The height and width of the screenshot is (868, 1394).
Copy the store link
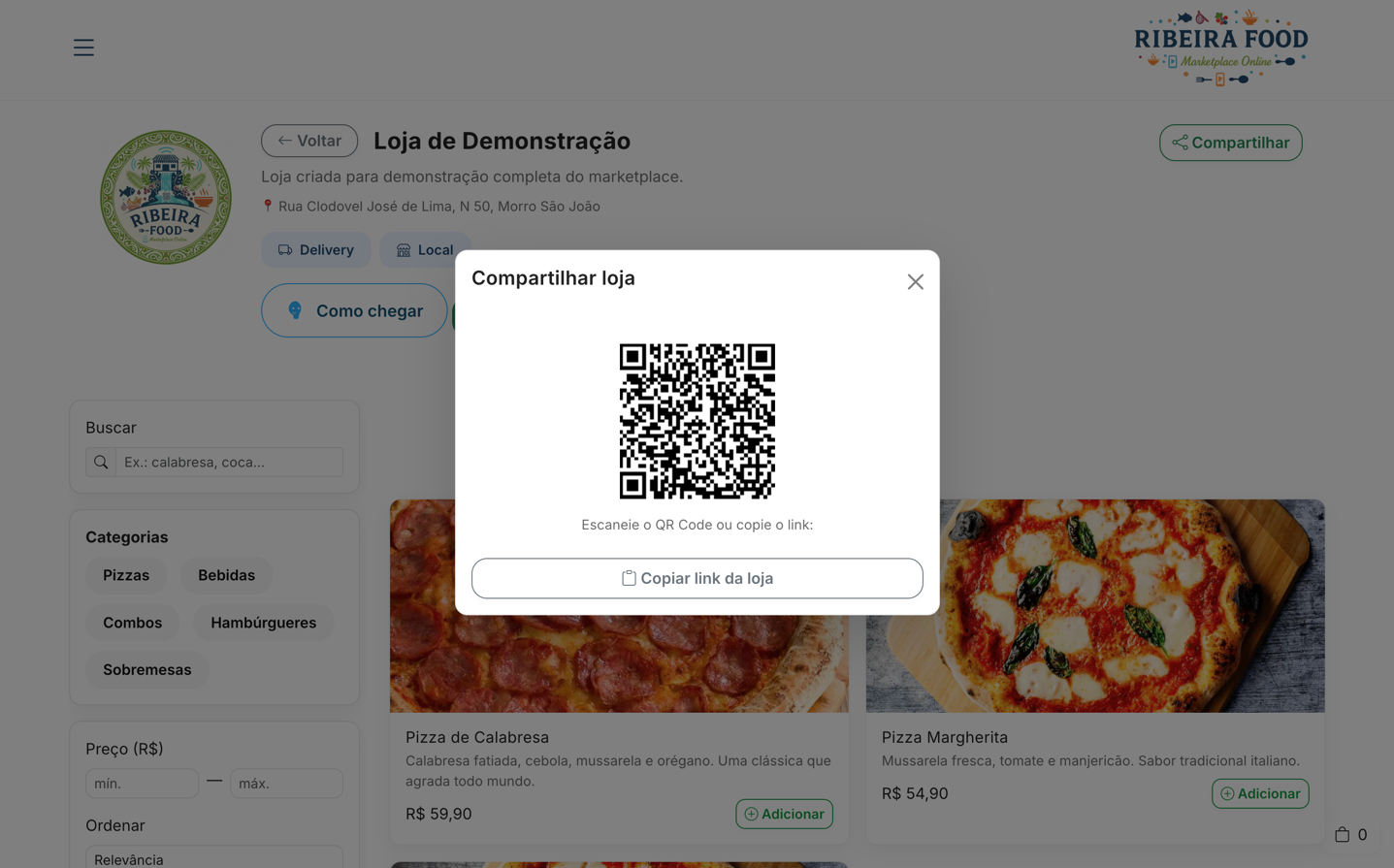pos(697,578)
